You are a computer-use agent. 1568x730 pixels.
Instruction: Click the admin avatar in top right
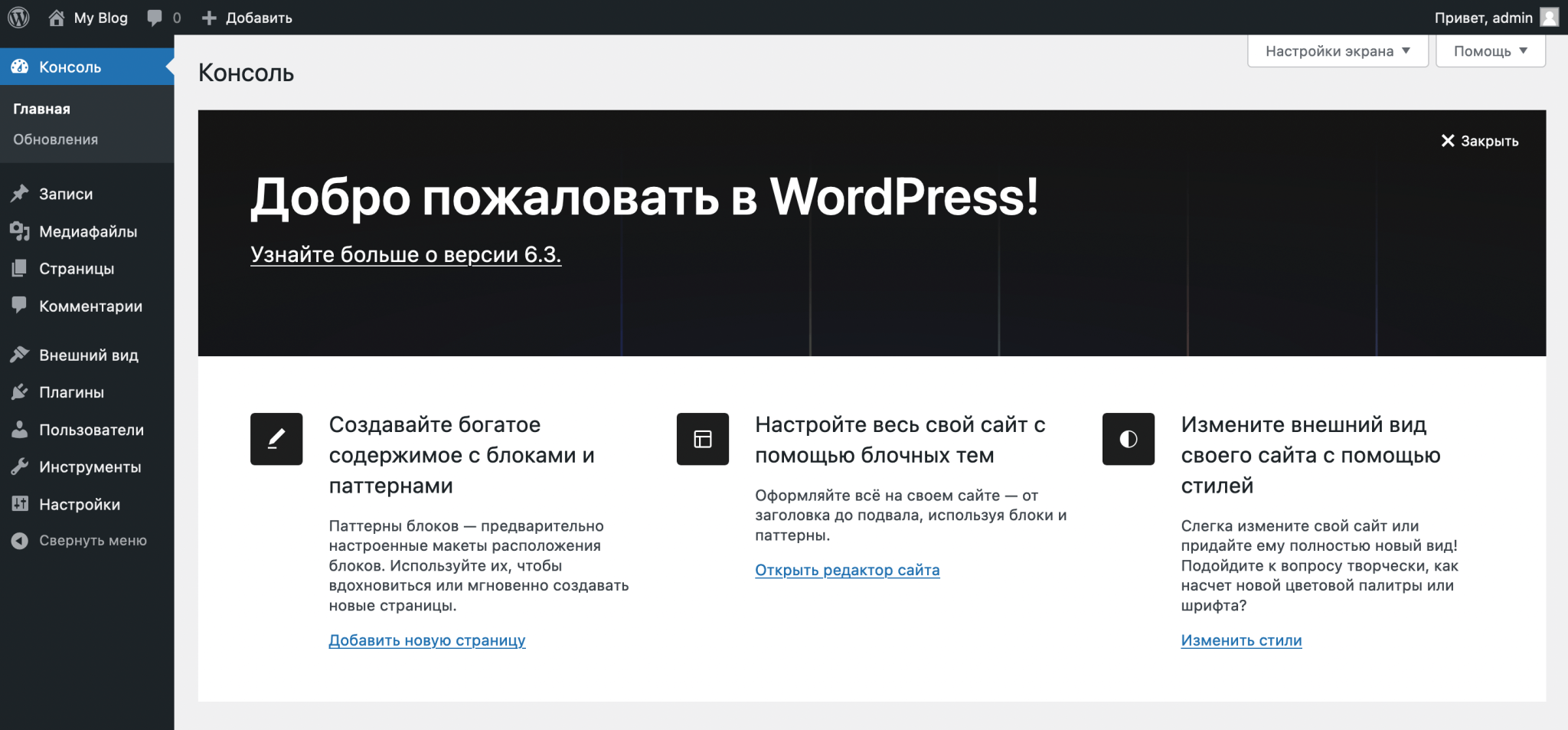(x=1549, y=17)
